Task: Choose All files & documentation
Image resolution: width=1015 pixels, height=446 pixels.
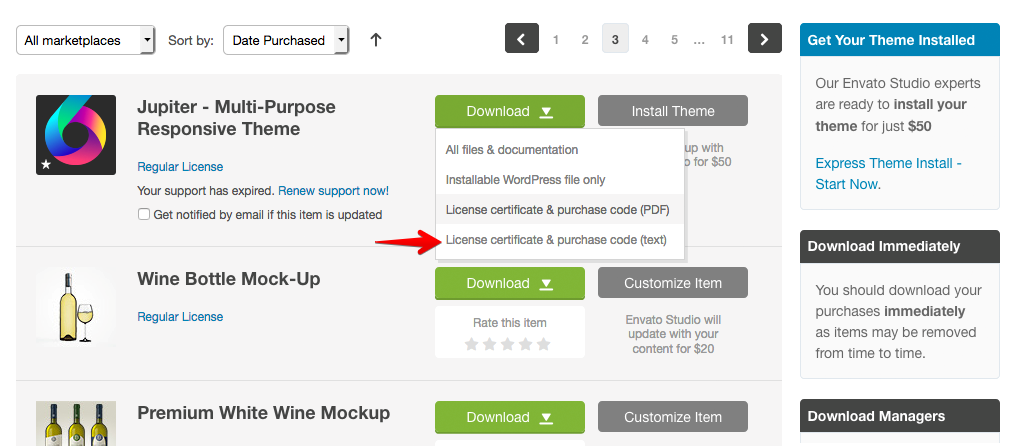Action: (x=560, y=150)
